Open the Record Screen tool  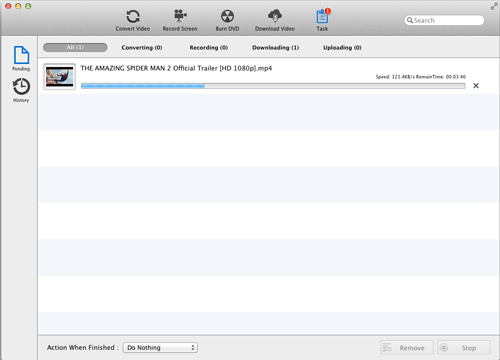pos(180,20)
